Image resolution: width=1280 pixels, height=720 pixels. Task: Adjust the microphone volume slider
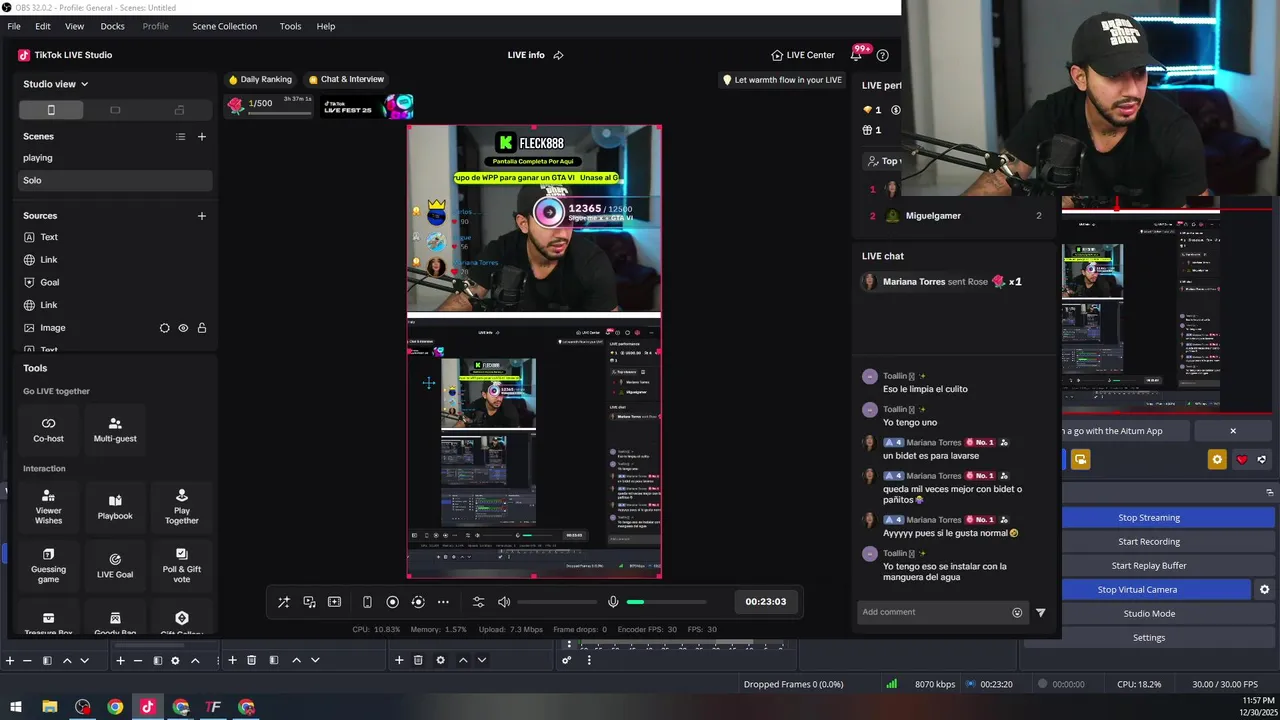666,602
